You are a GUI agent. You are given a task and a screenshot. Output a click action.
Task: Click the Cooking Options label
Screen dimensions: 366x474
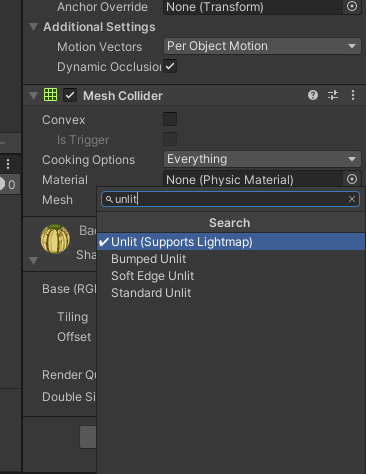click(x=89, y=160)
